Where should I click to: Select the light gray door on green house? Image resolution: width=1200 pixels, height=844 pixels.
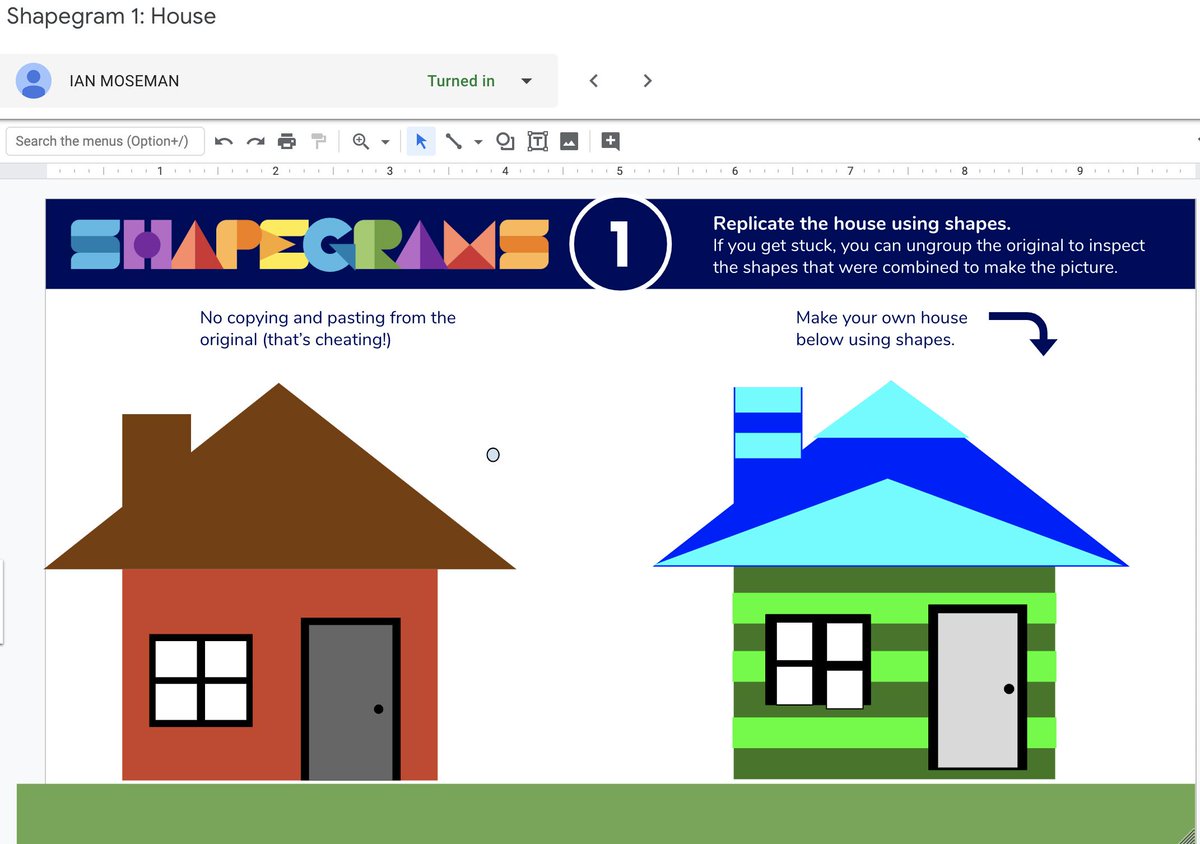pyautogui.click(x=978, y=688)
